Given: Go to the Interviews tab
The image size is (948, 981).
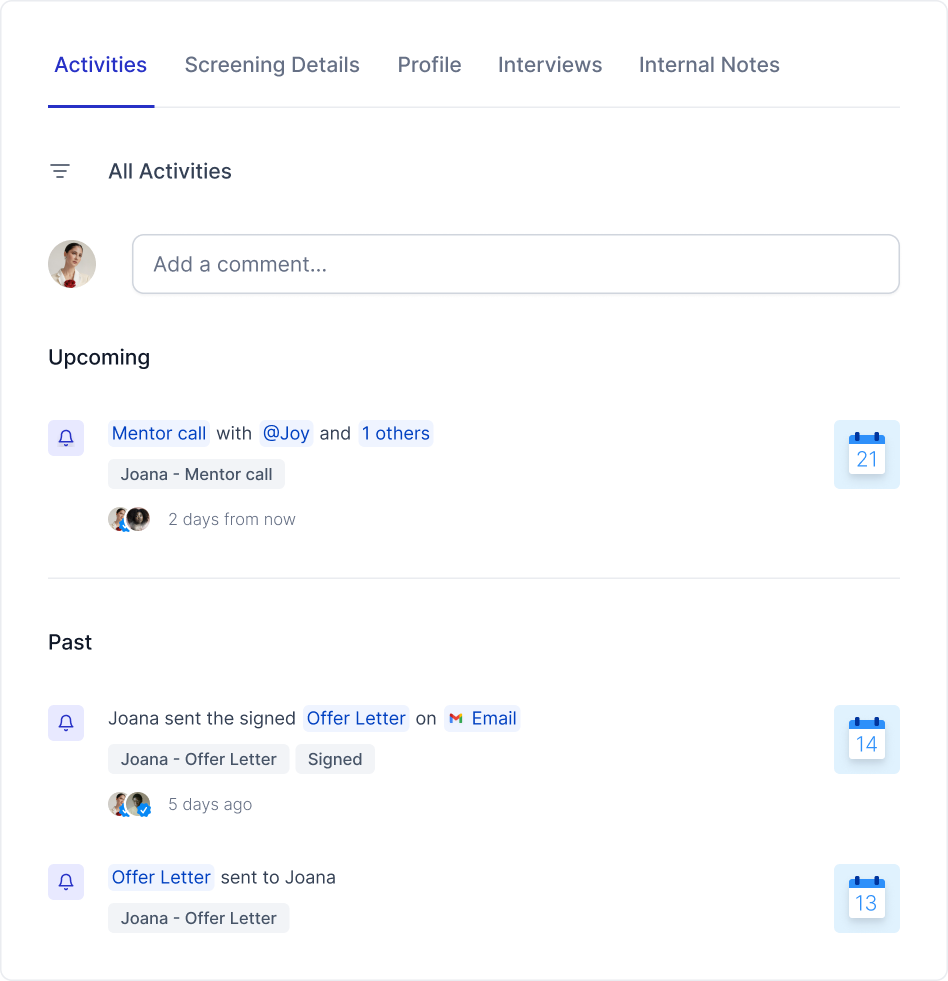Looking at the screenshot, I should coord(550,65).
